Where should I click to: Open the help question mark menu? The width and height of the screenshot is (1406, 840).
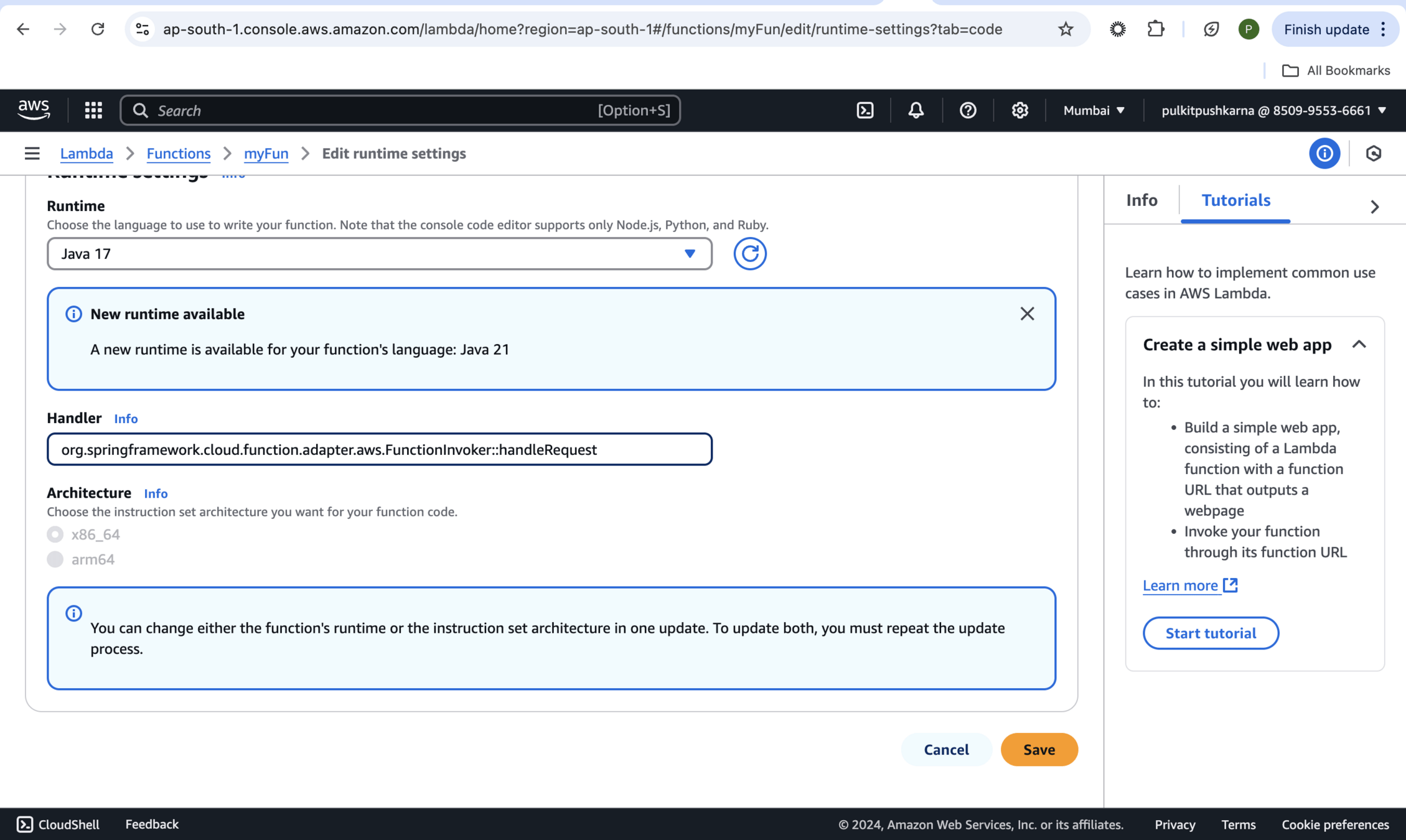[967, 110]
